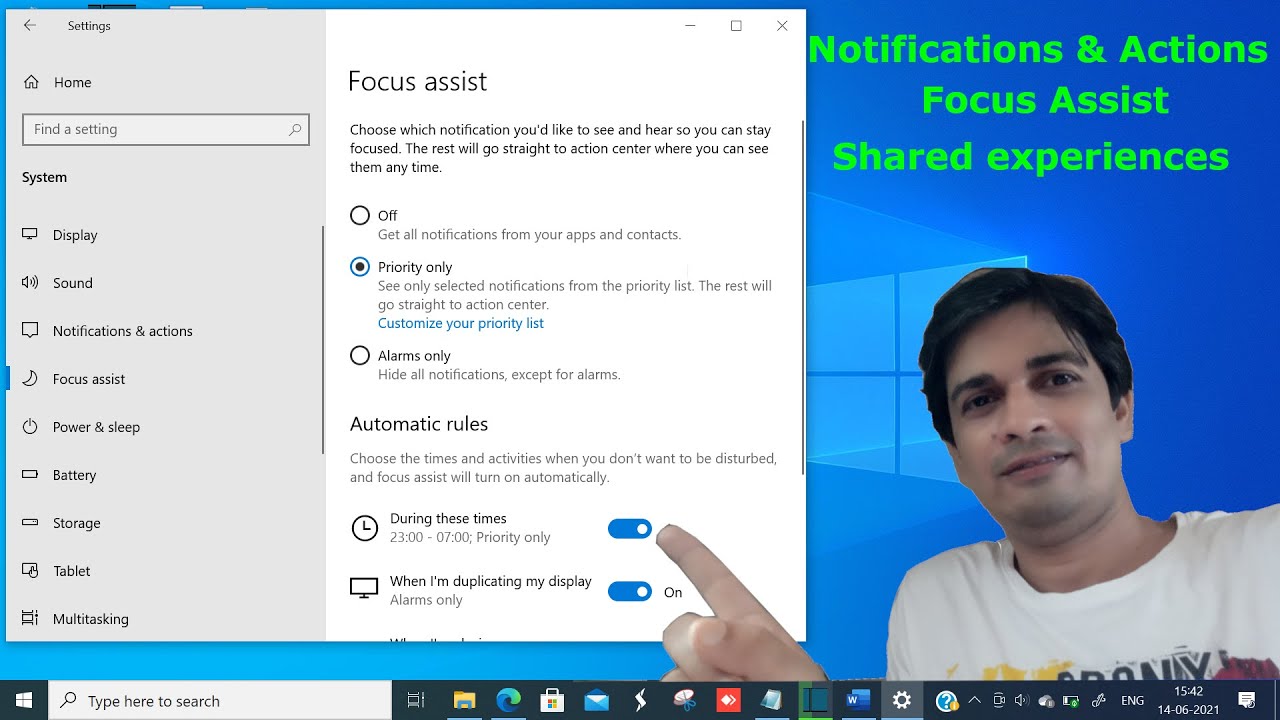Toggle the During these times switch
This screenshot has width=1280, height=720.
pos(630,529)
